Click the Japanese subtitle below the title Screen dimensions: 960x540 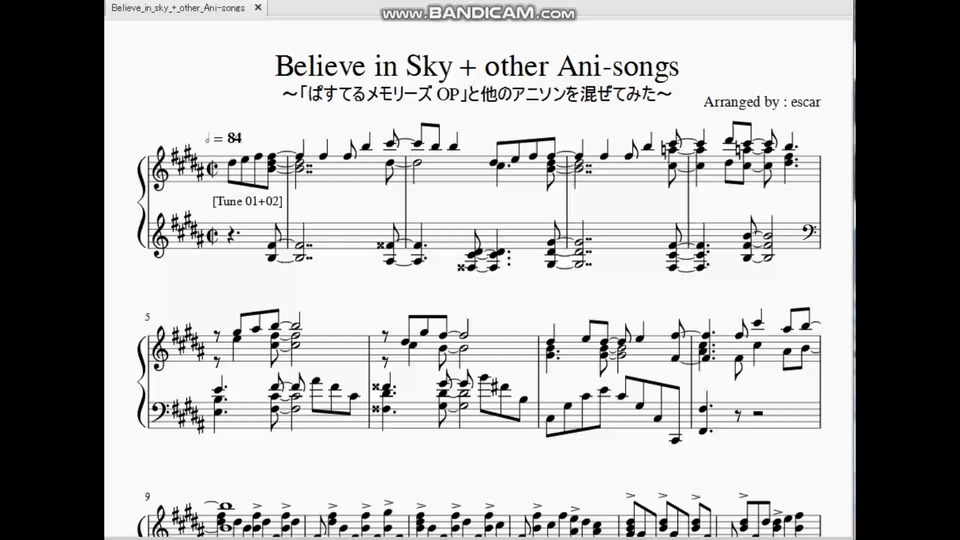pos(477,94)
